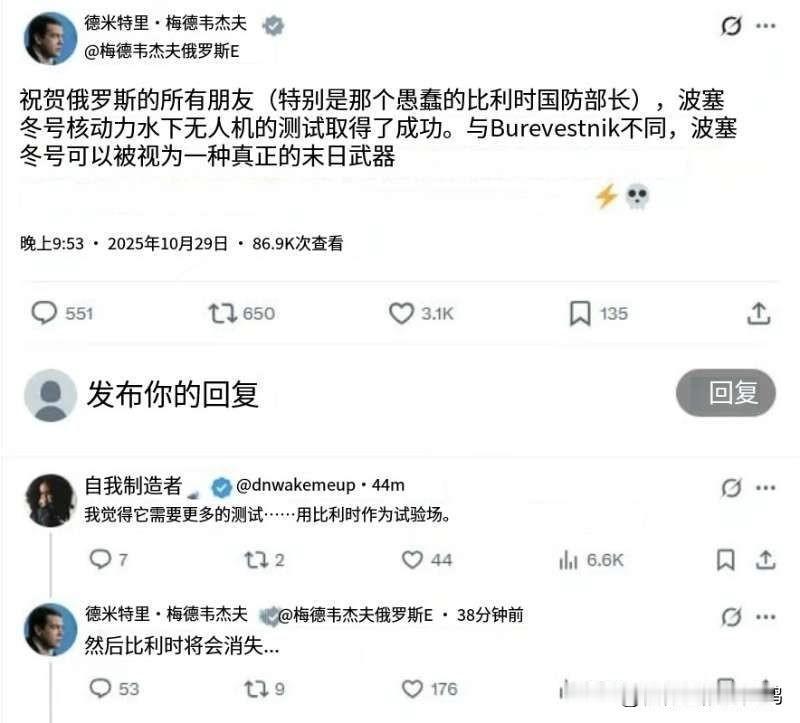Viewport: 800px width, 723px height.
Task: Click the grey 回复 button
Action: (726, 392)
